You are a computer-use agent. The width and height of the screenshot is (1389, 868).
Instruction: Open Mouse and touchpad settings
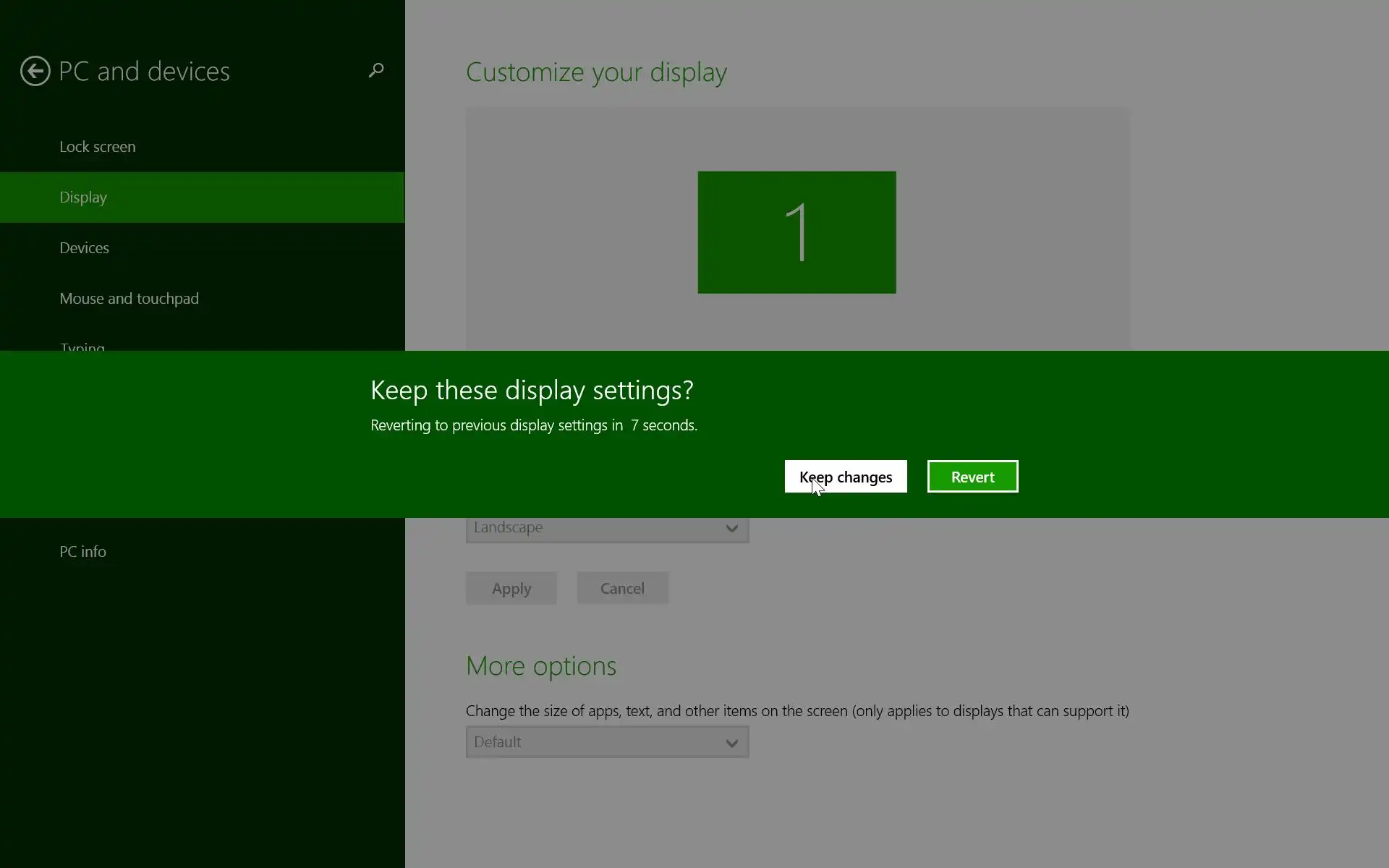coord(129,299)
